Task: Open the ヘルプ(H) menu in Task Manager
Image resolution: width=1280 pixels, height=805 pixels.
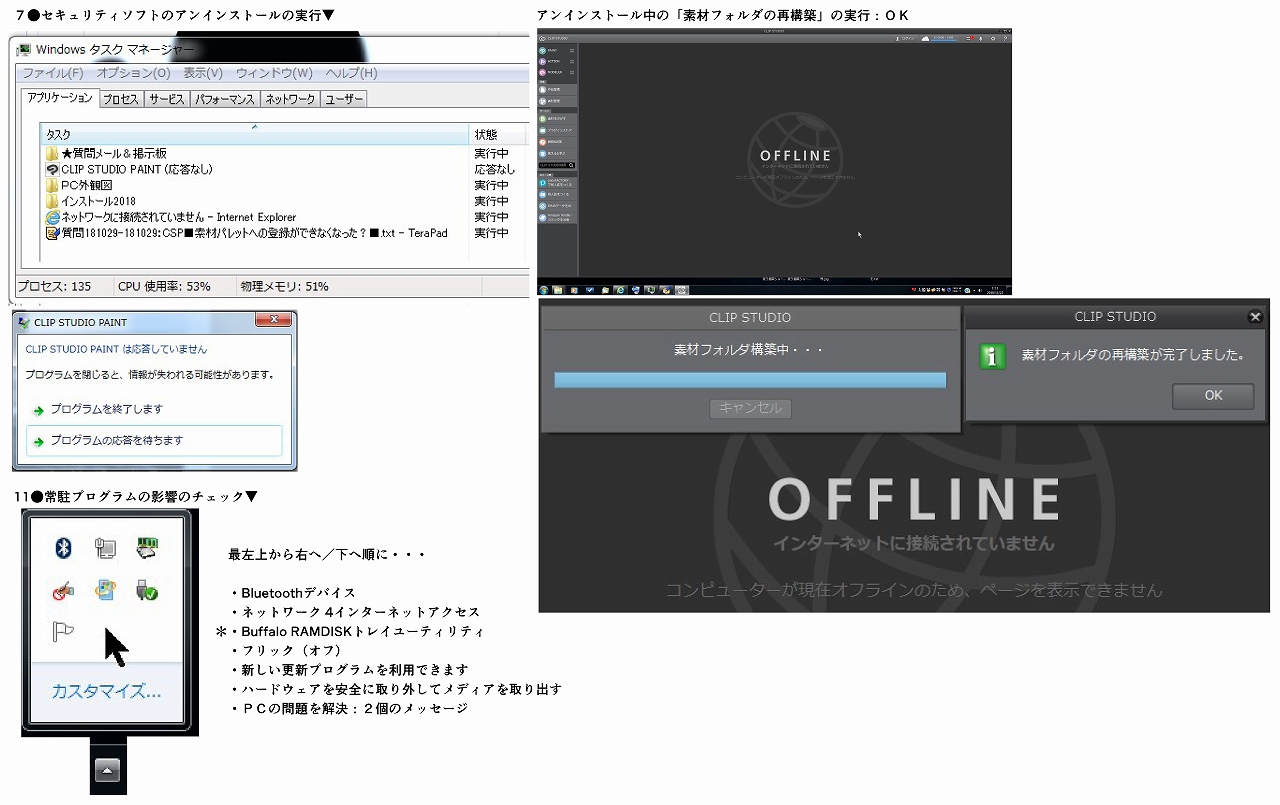Action: (x=351, y=73)
